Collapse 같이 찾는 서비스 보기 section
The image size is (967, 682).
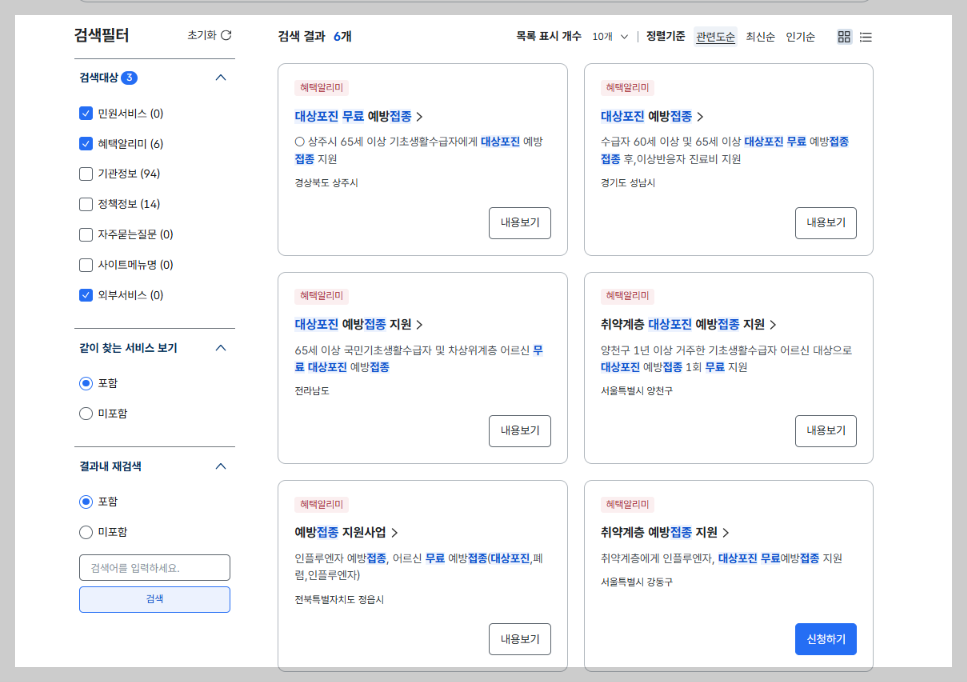coord(221,348)
